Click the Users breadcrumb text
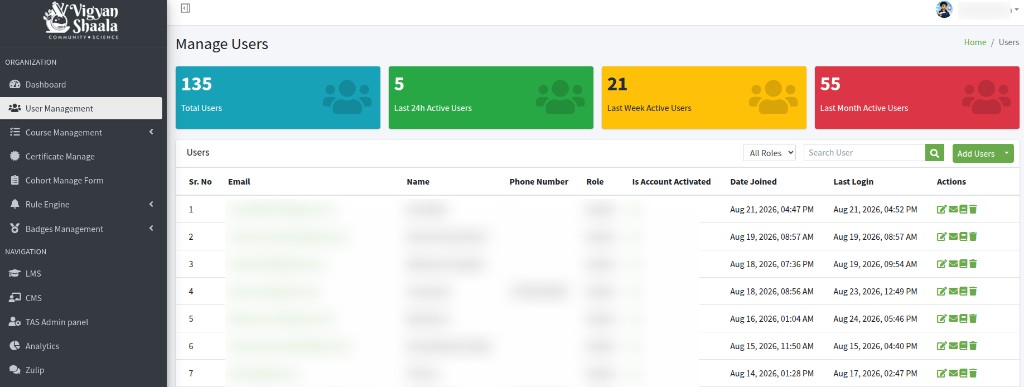The width and height of the screenshot is (1024, 387). coord(1008,42)
